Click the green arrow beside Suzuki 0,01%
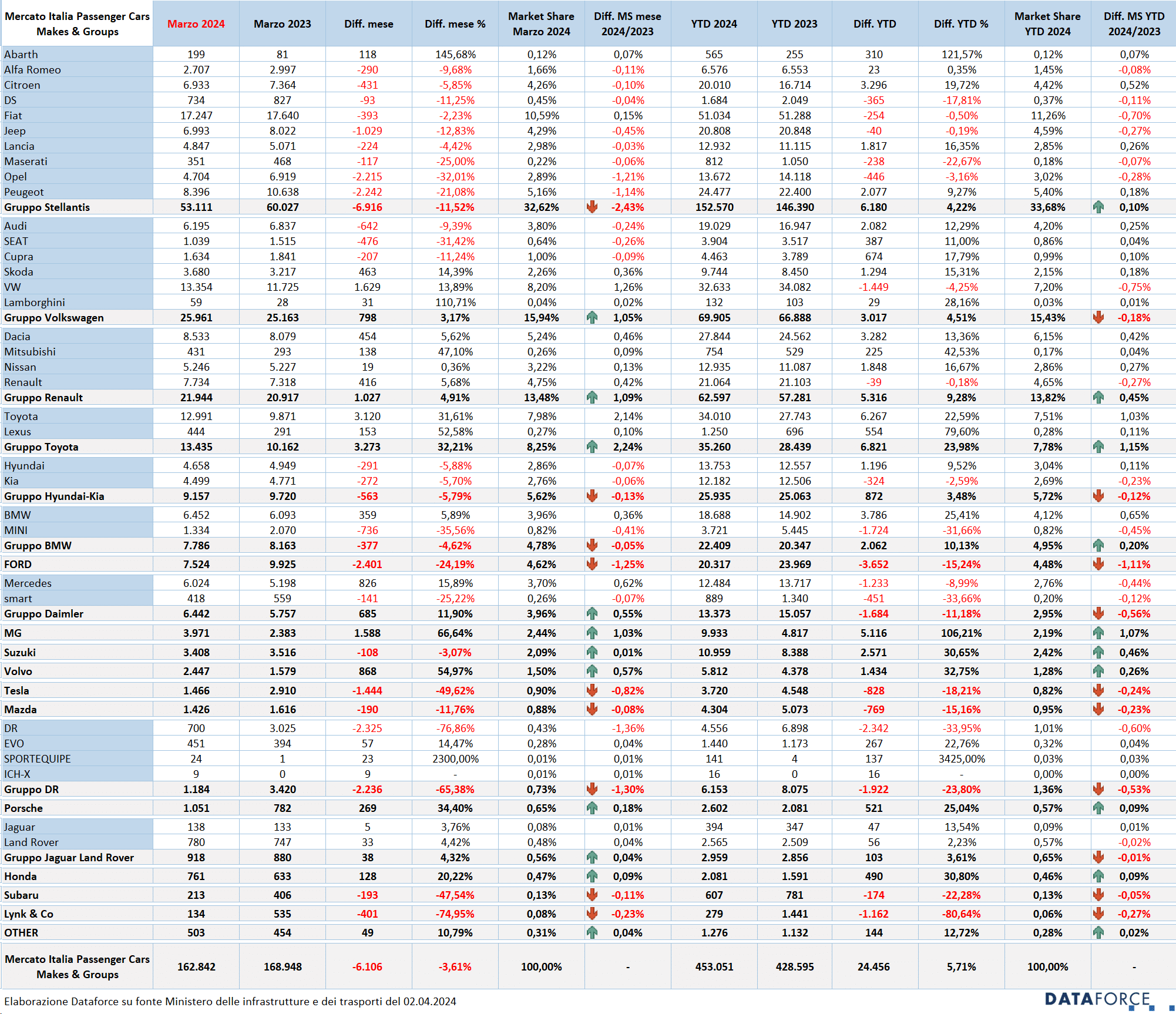This screenshot has width=1176, height=1014. (x=592, y=652)
